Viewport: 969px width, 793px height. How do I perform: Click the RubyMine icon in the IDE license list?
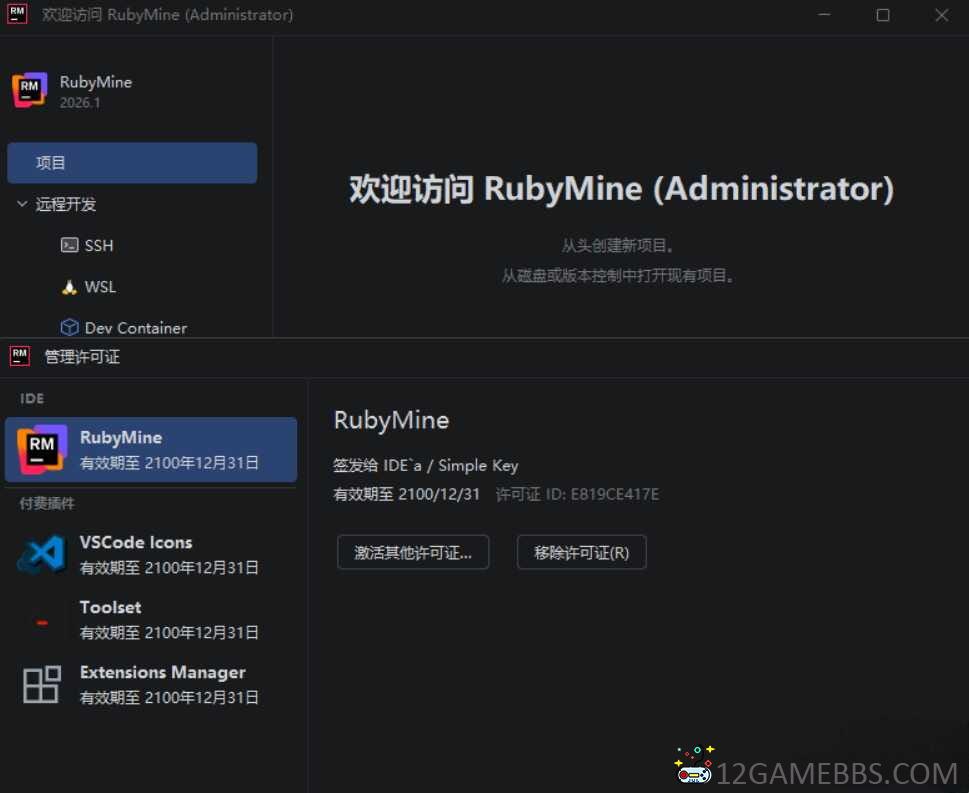point(41,449)
